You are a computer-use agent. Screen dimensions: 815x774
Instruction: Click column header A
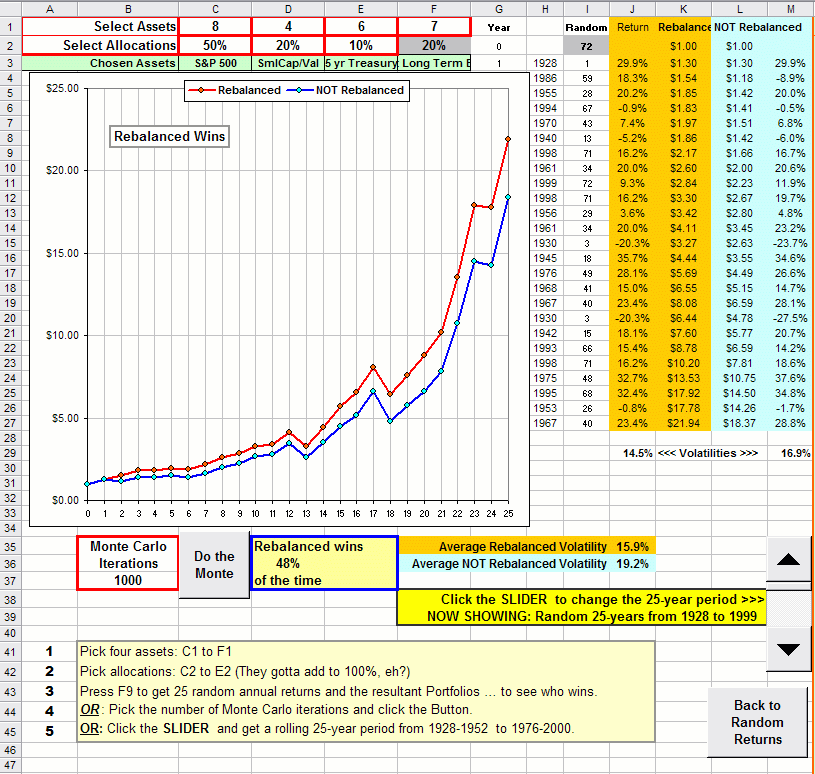click(x=50, y=9)
